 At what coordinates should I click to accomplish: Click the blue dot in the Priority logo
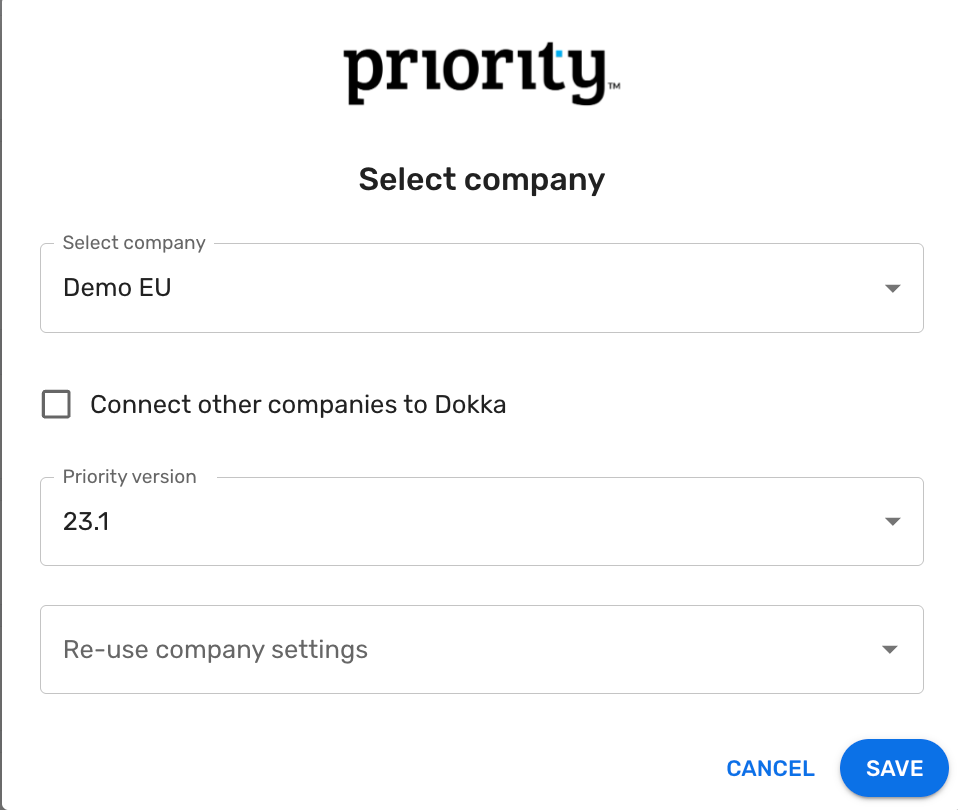click(x=561, y=52)
